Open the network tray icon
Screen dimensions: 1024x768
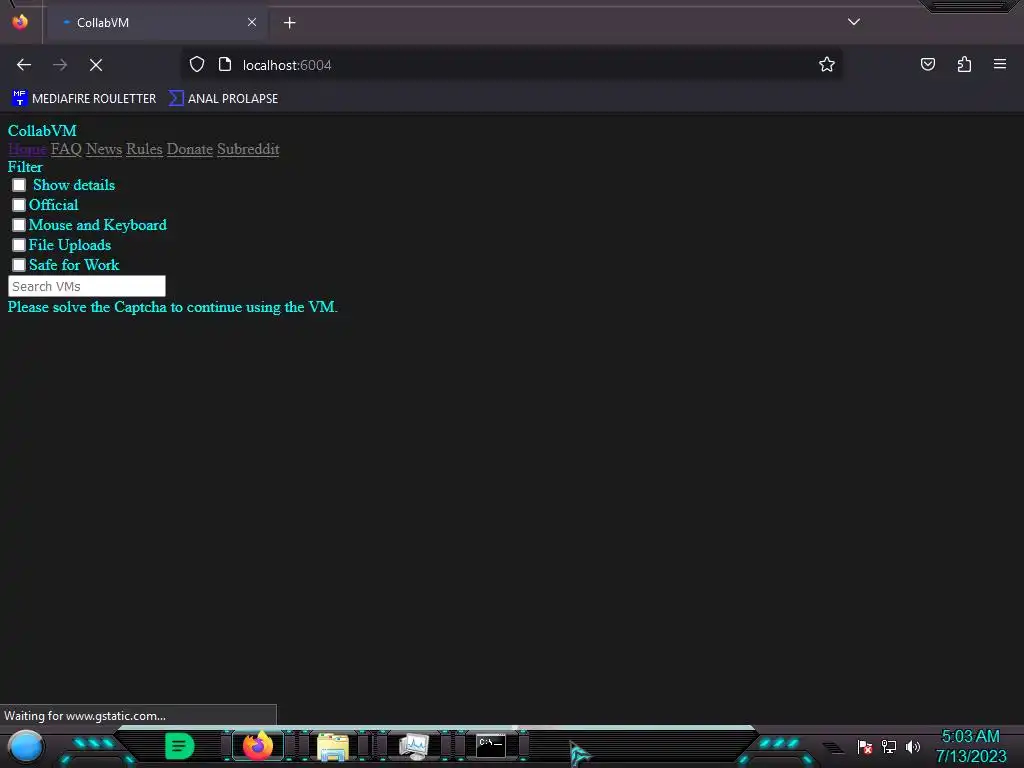(889, 746)
